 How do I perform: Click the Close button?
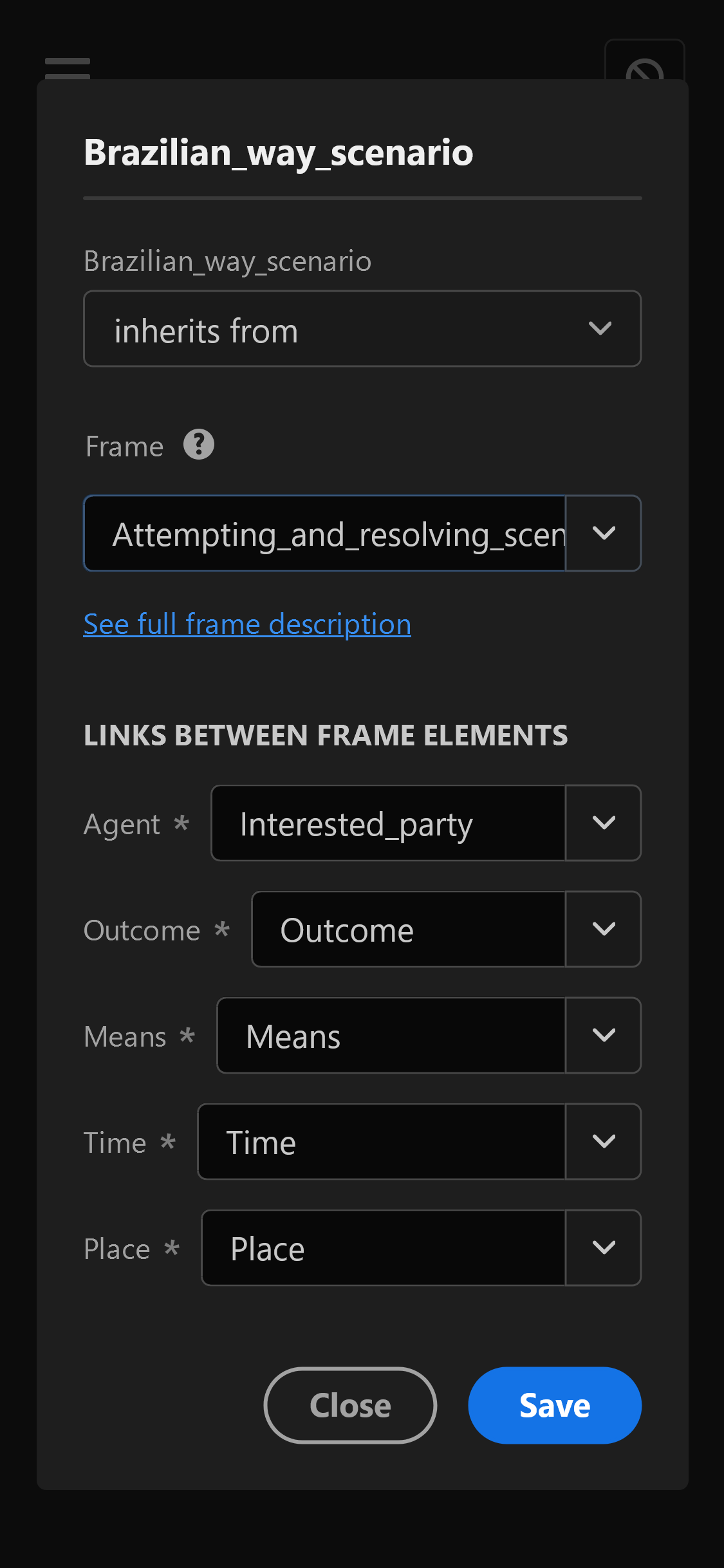pos(350,1405)
